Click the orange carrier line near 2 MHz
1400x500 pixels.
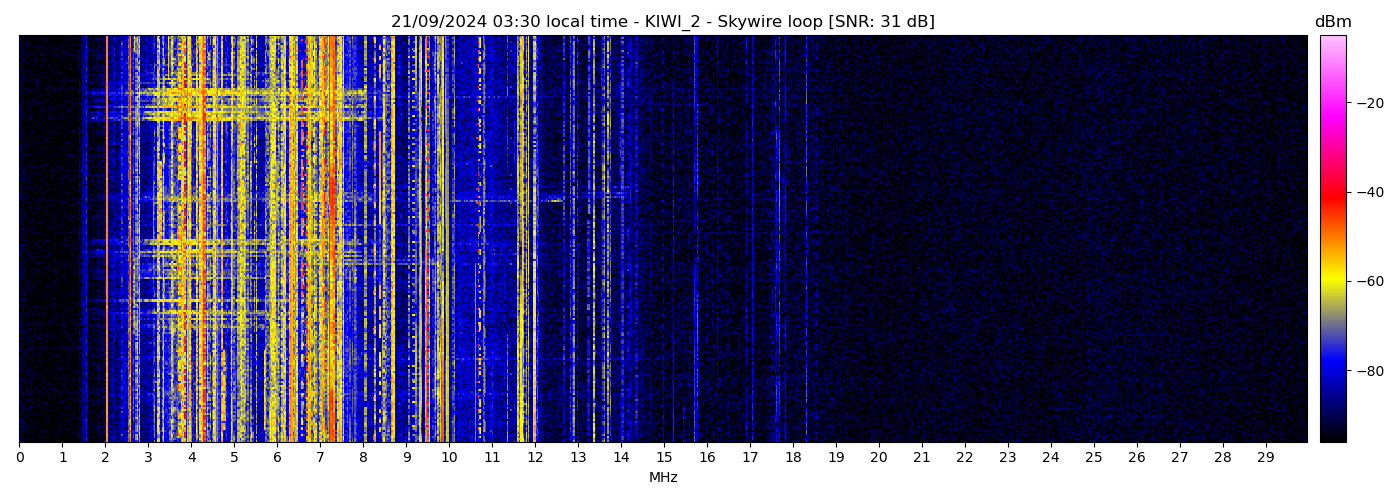coord(107,240)
